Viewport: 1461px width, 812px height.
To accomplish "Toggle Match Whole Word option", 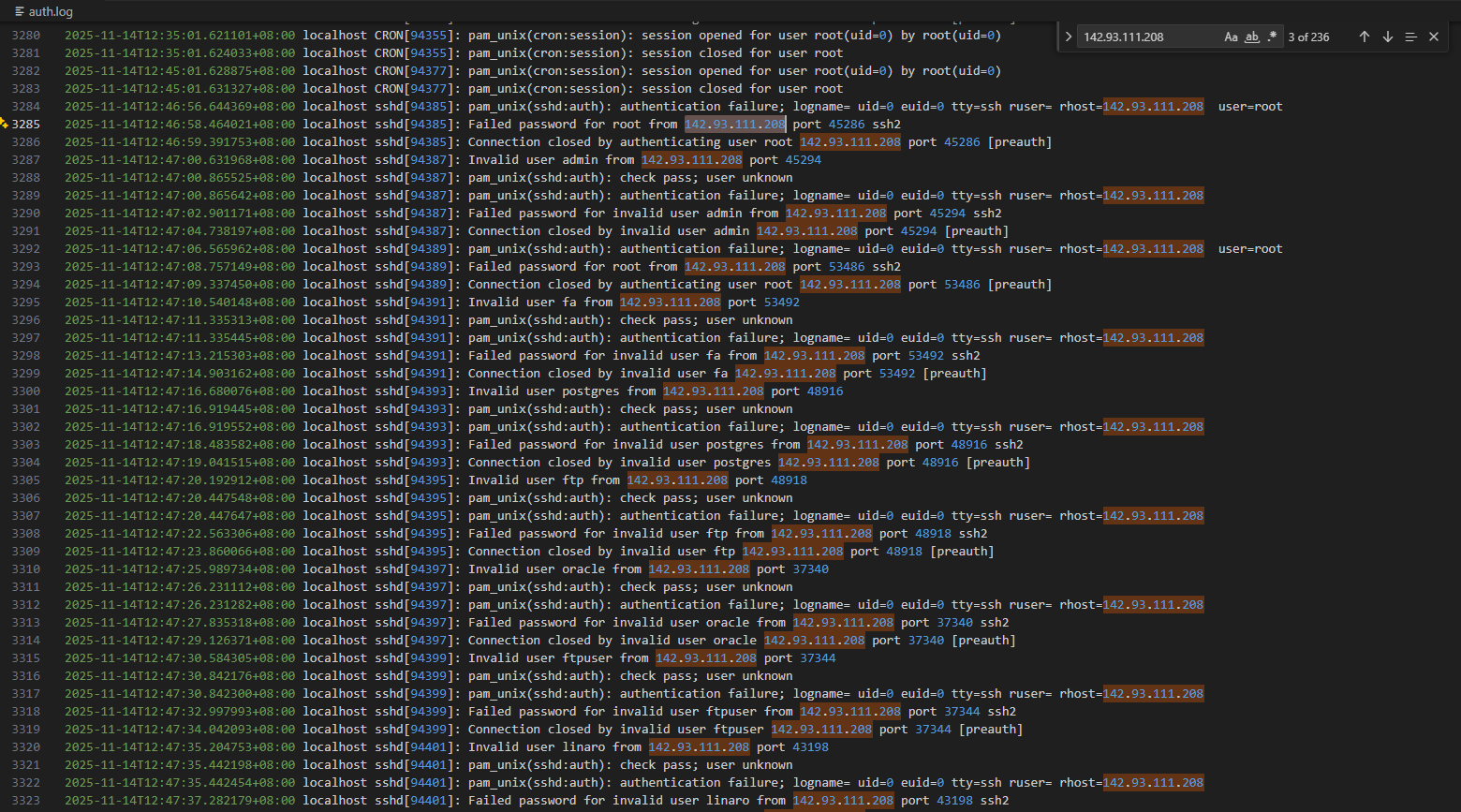I will point(1251,37).
